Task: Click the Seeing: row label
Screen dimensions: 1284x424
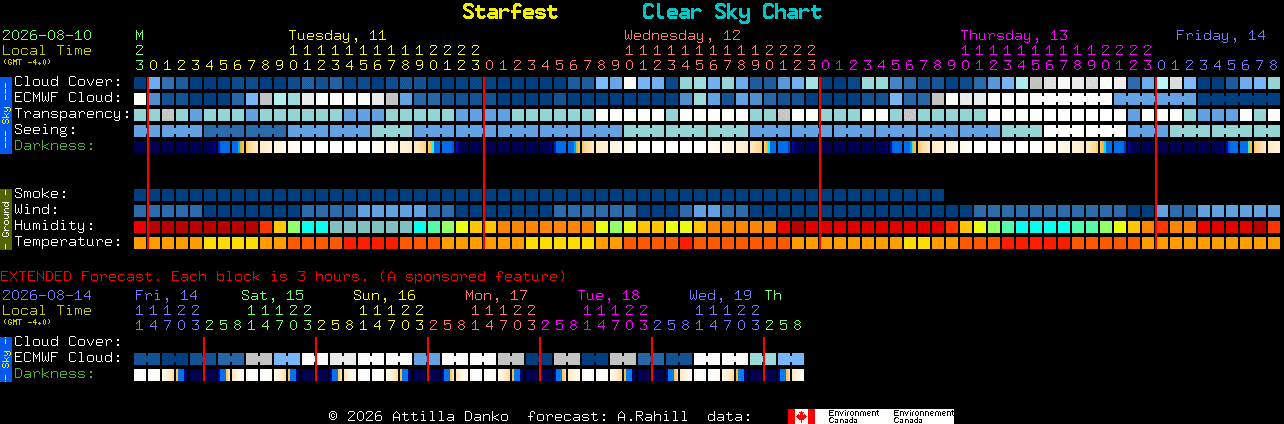Action: click(45, 130)
